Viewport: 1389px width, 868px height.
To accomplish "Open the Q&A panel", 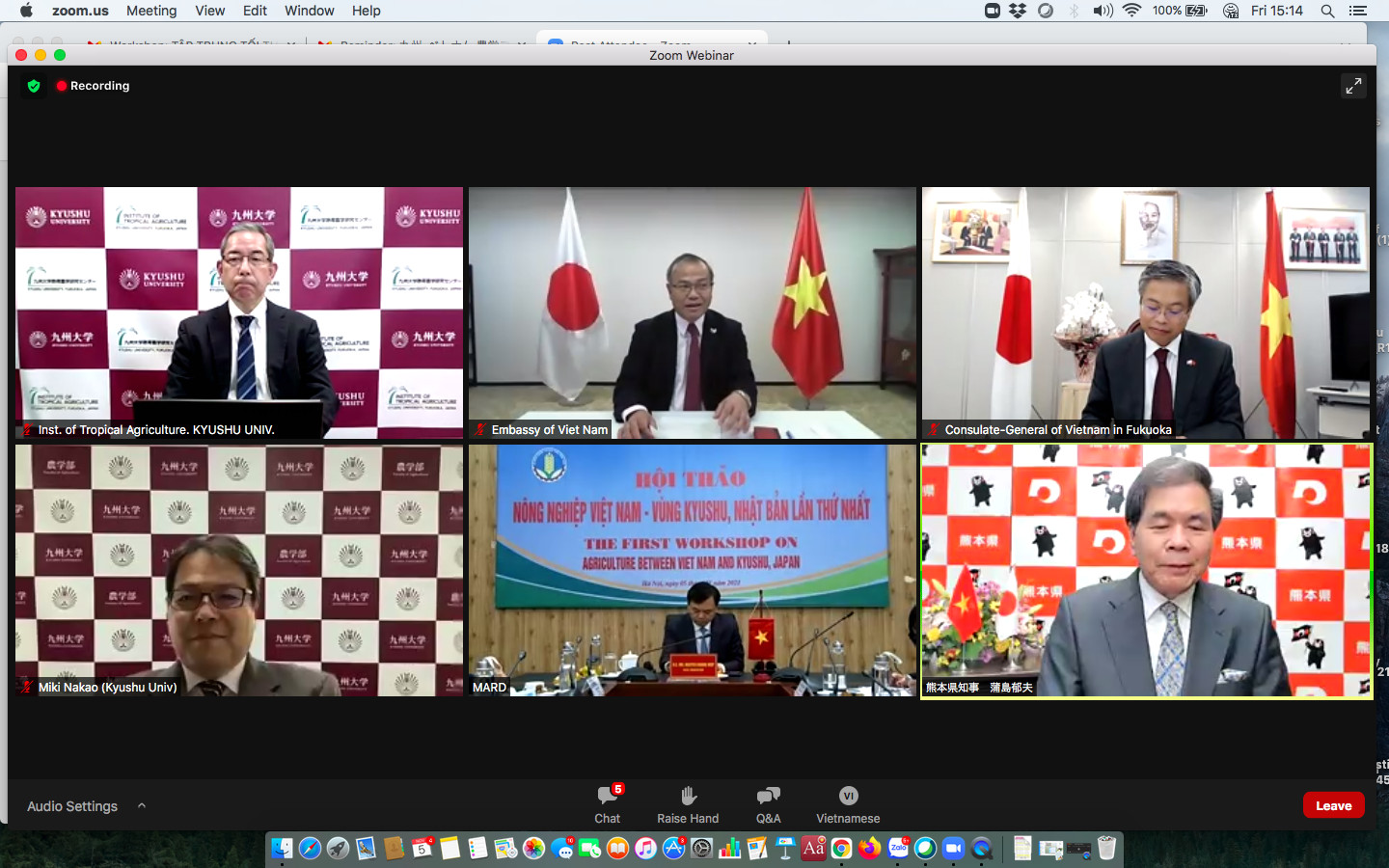I will 768,804.
